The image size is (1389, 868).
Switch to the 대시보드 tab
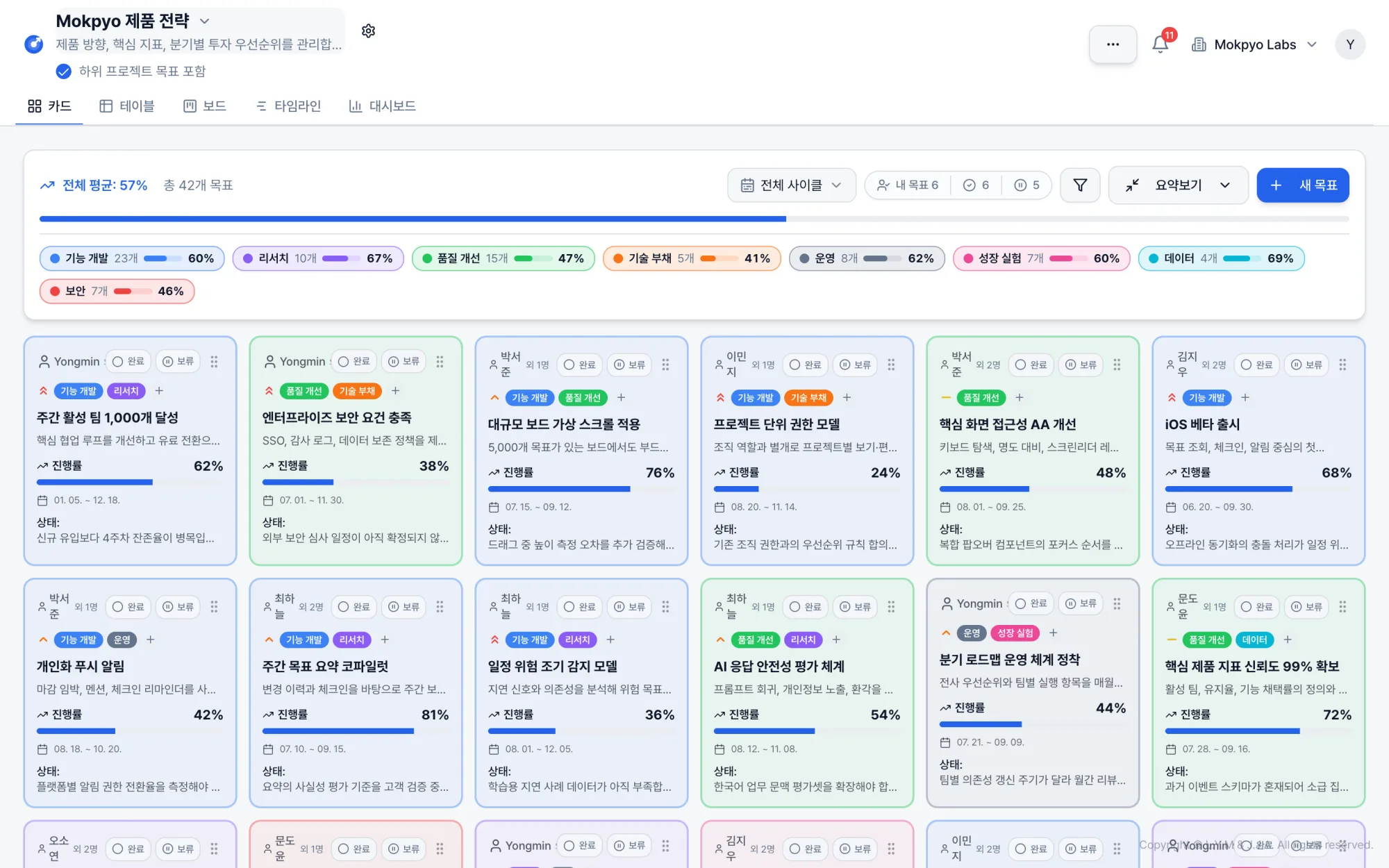[x=382, y=106]
